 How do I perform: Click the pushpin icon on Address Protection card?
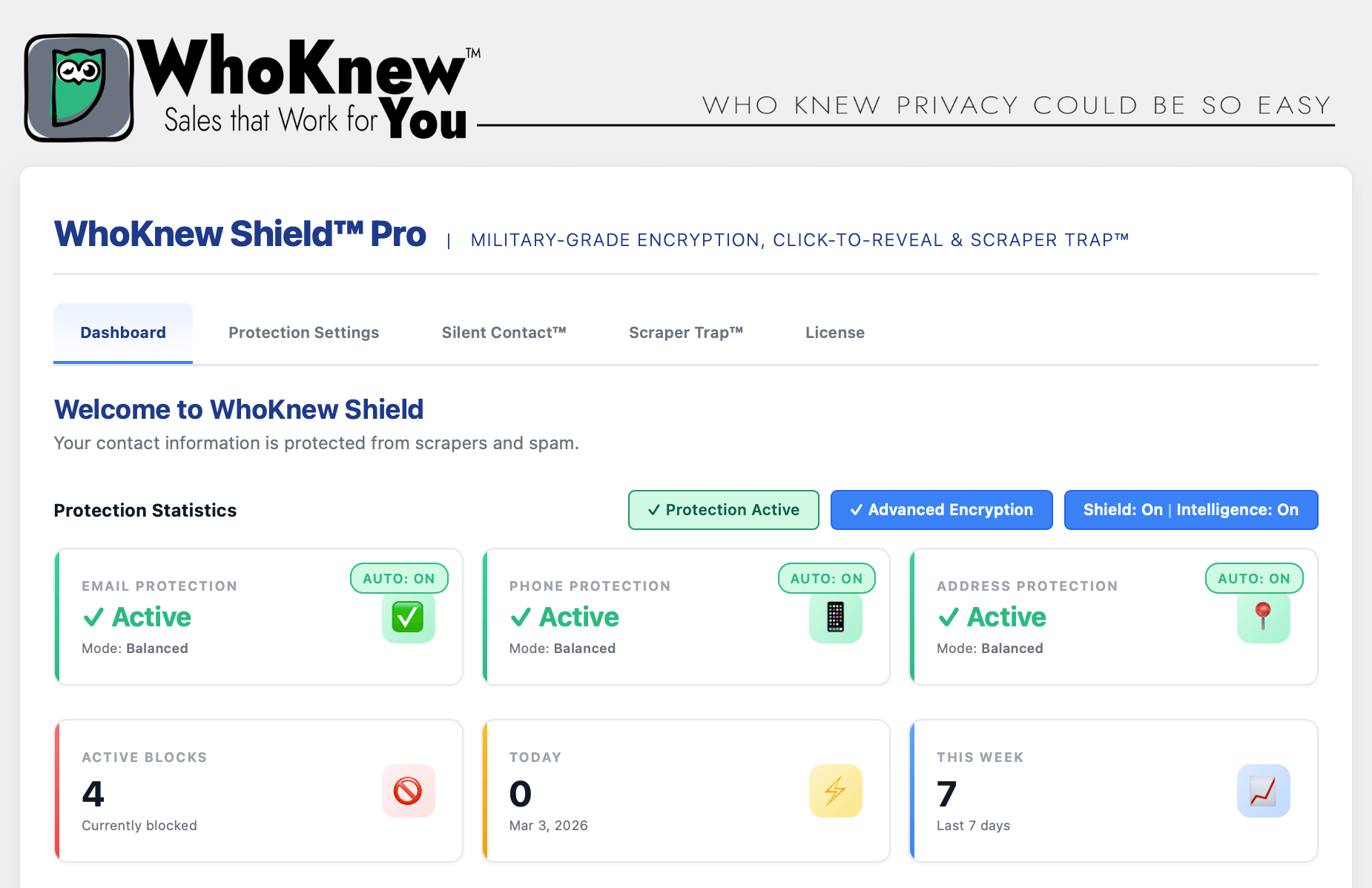click(1263, 617)
